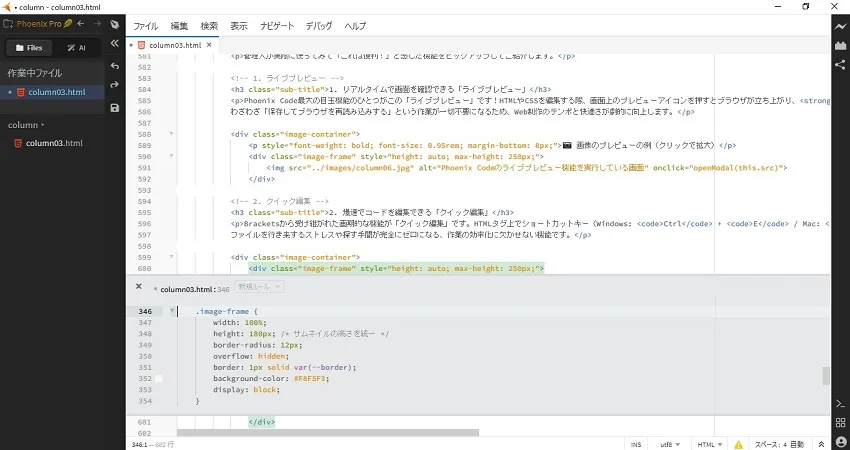Click the color swatch on line 352

[159, 378]
